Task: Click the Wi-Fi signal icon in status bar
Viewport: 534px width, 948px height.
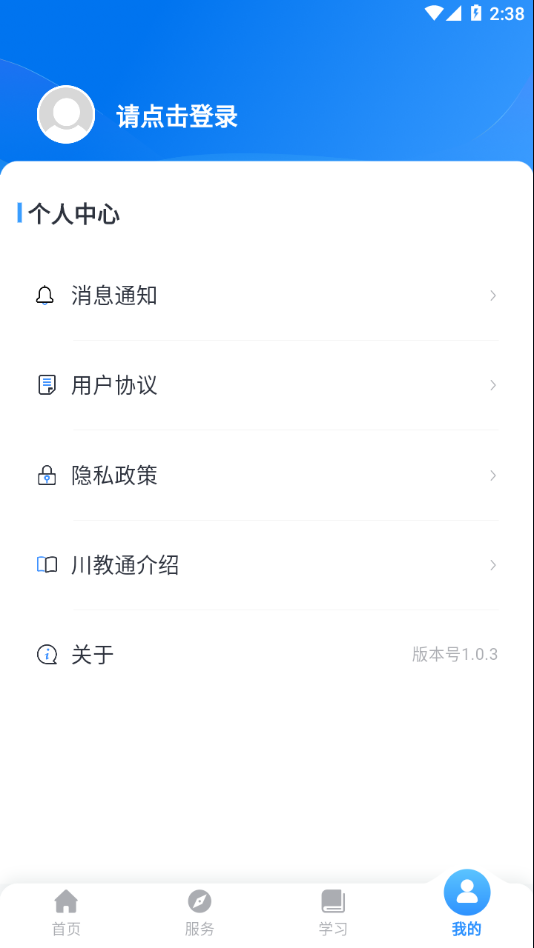Action: [x=434, y=13]
